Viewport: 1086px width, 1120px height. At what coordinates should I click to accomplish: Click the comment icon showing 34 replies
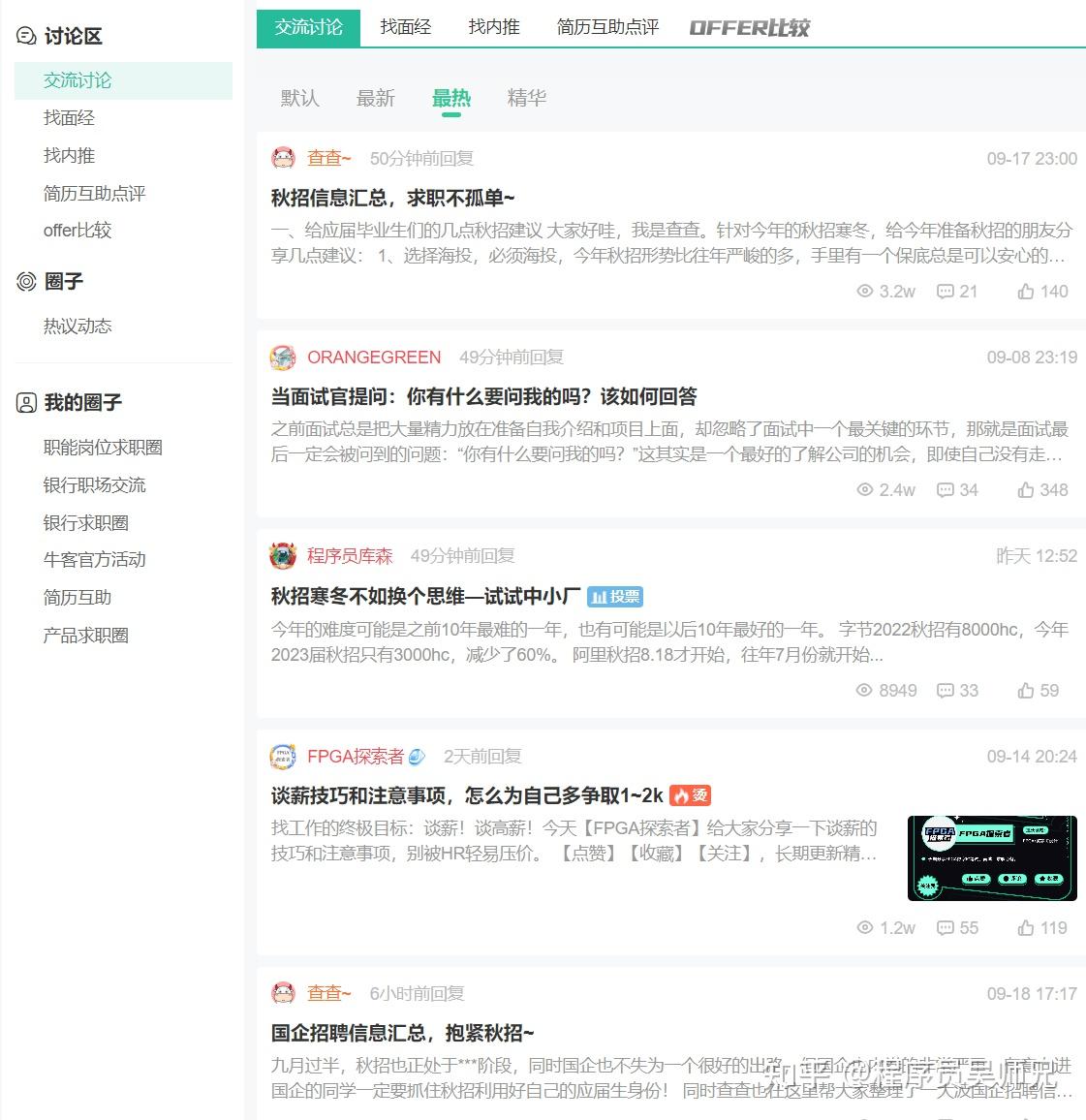point(946,490)
